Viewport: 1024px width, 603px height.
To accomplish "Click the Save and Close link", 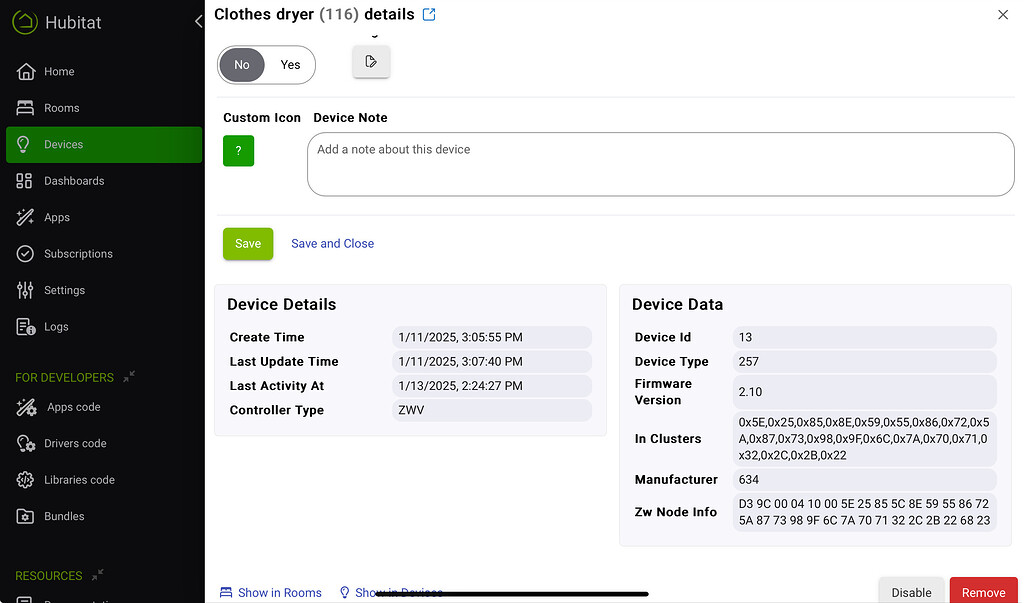I will [x=332, y=244].
